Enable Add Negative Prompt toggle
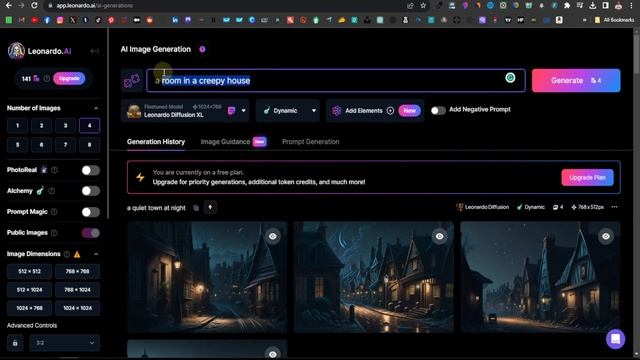This screenshot has height=360, width=640. coord(438,111)
